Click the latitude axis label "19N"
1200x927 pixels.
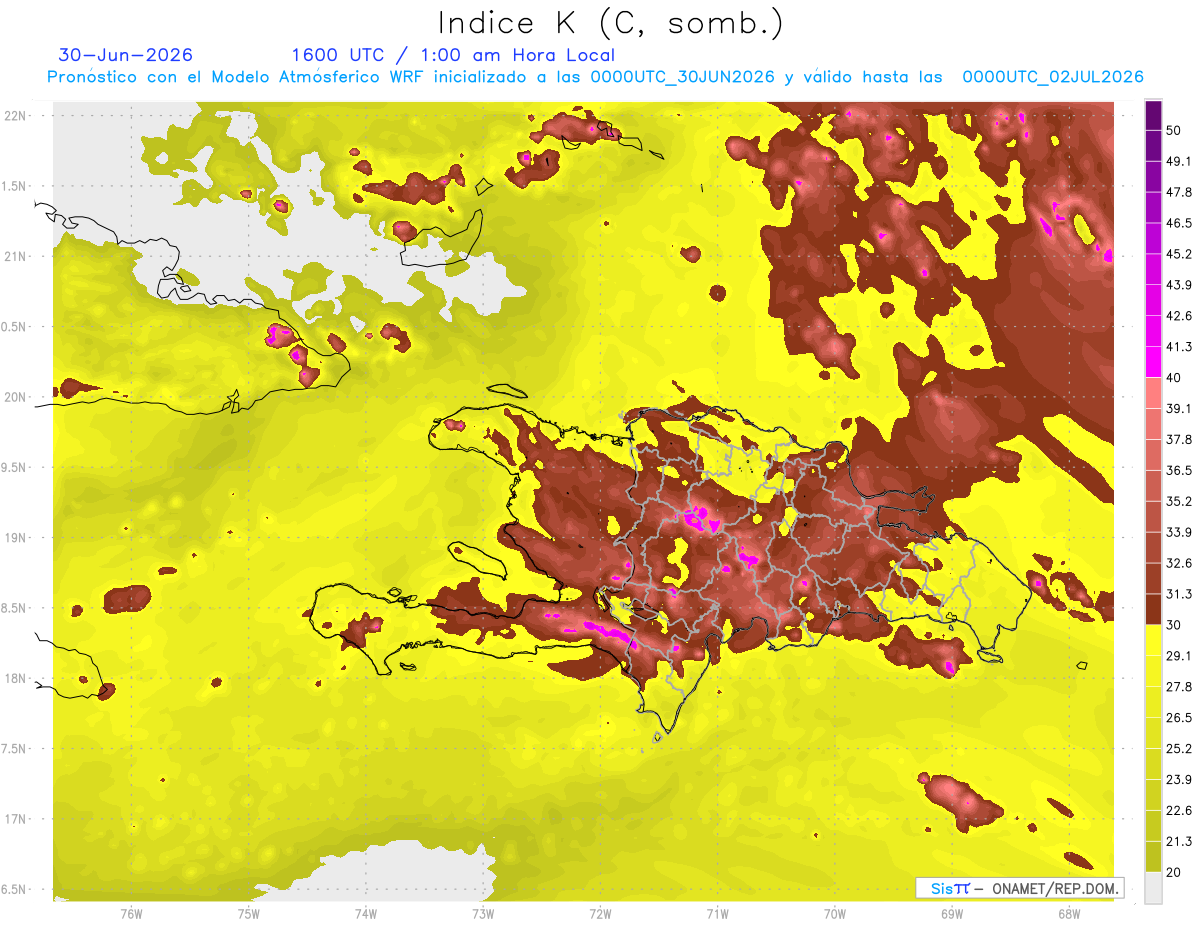[15, 538]
